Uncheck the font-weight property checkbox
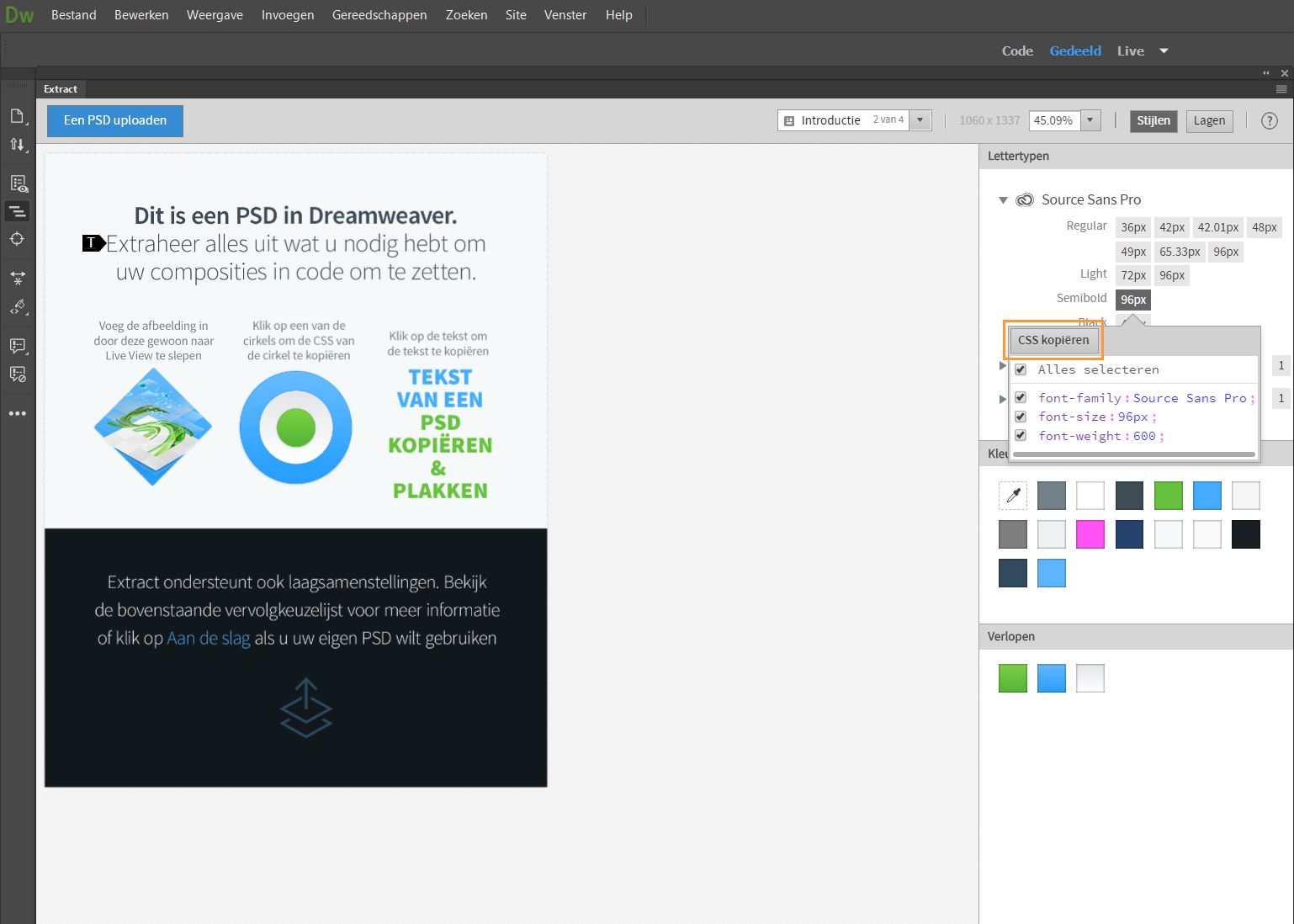Image resolution: width=1294 pixels, height=924 pixels. tap(1021, 436)
